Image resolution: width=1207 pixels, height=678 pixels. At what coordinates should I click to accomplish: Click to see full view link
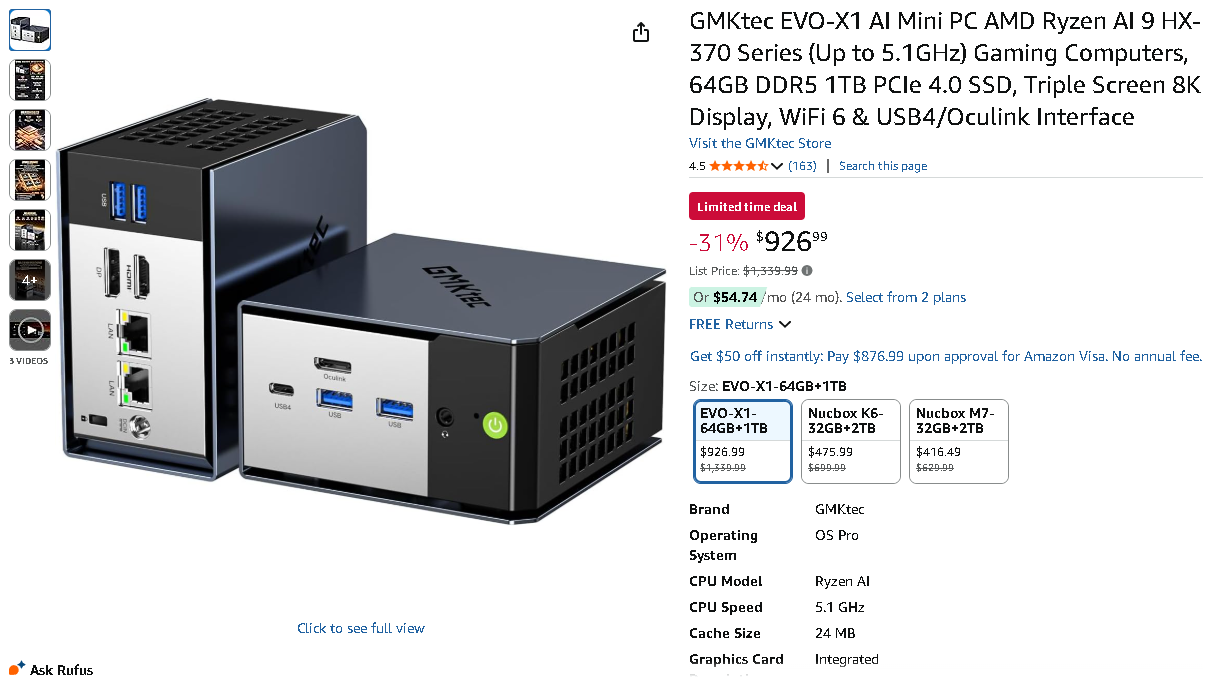pyautogui.click(x=361, y=629)
